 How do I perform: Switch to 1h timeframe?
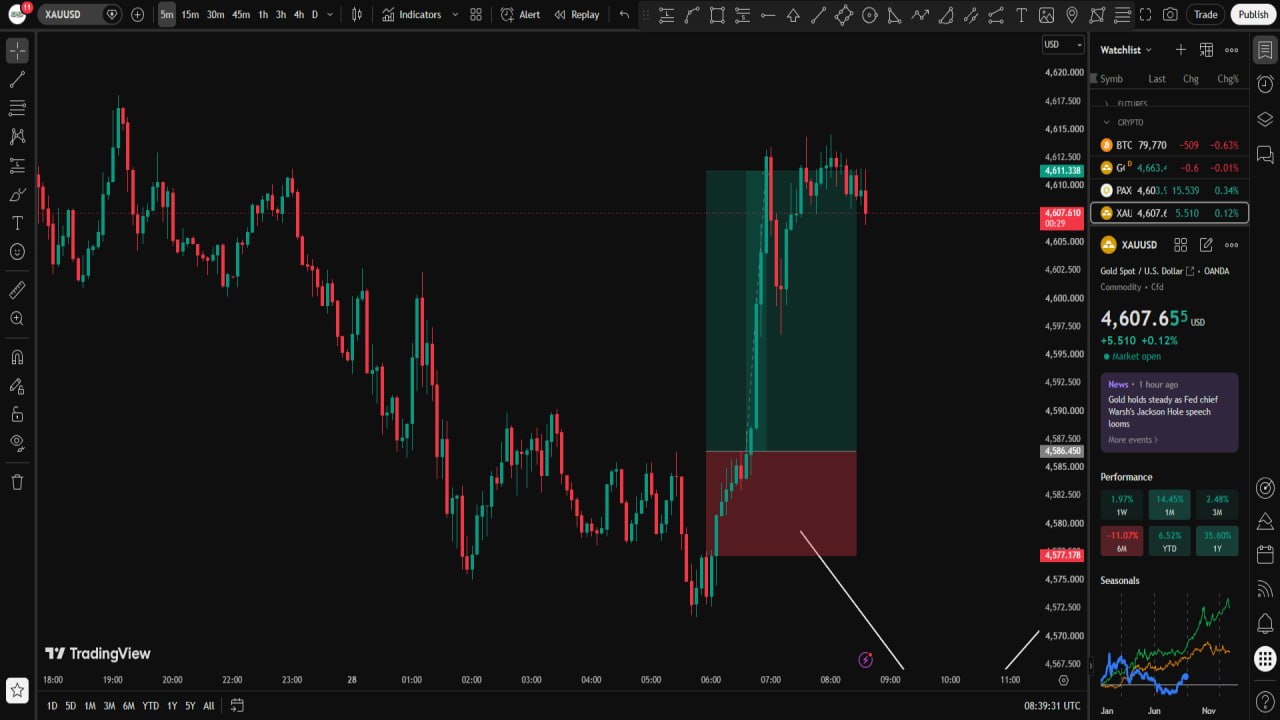coord(263,15)
